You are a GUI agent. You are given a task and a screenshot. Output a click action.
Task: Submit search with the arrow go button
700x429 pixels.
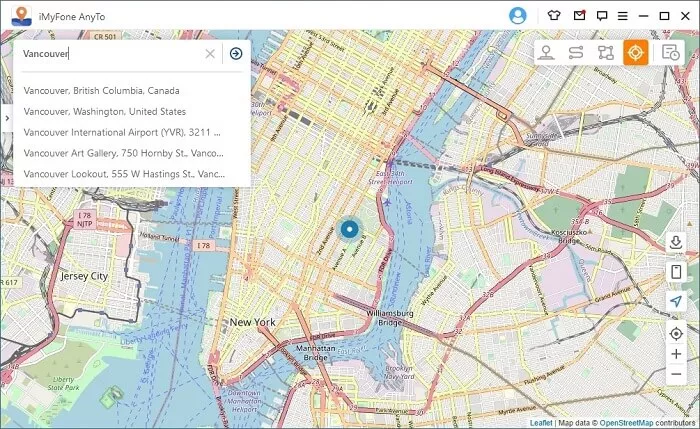tap(236, 54)
